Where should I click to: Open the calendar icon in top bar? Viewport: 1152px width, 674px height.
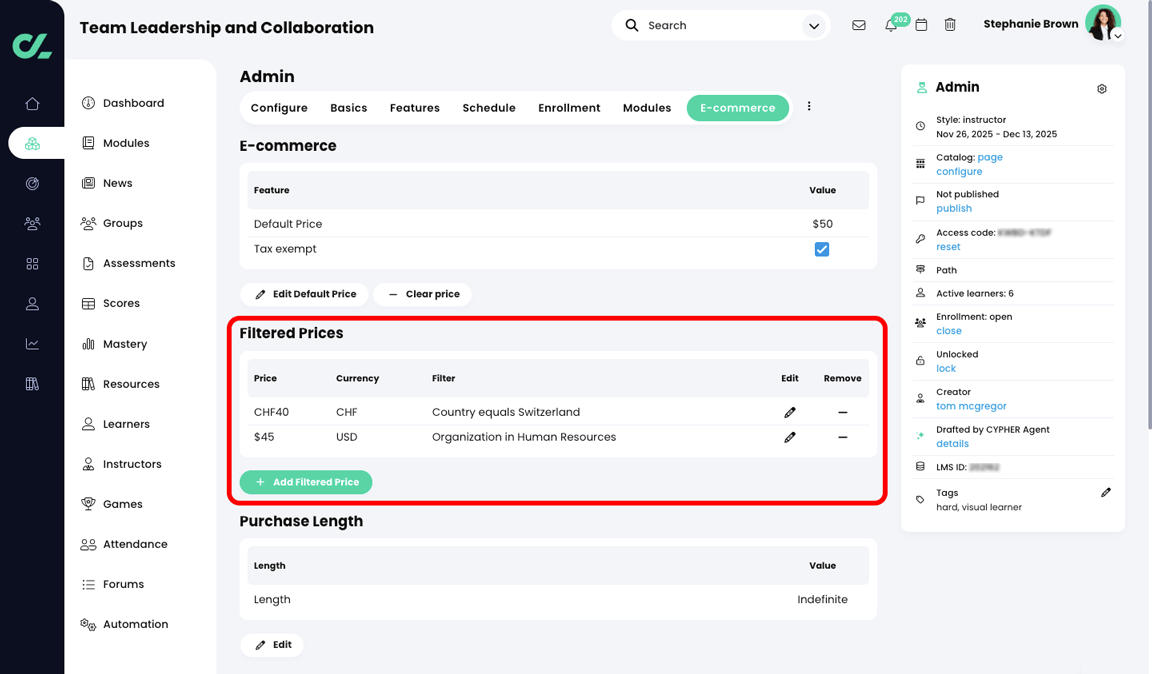[921, 25]
